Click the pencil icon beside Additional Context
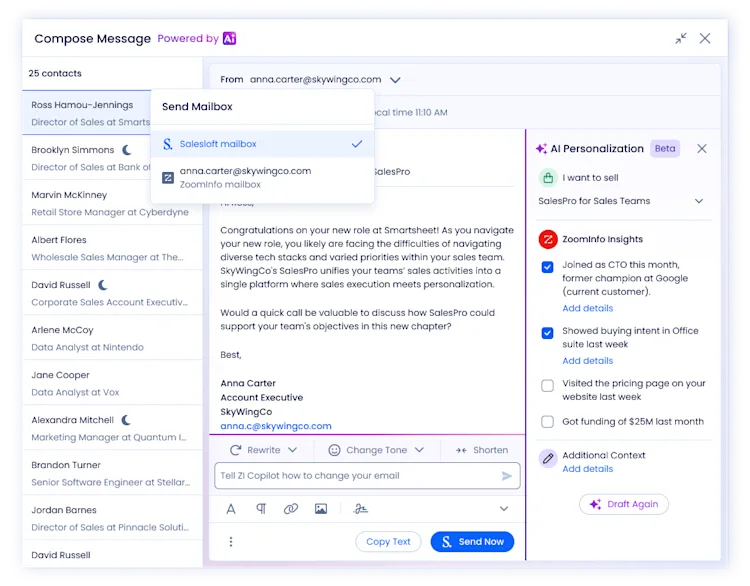Image resolution: width=750 pixels, height=586 pixels. 548,458
